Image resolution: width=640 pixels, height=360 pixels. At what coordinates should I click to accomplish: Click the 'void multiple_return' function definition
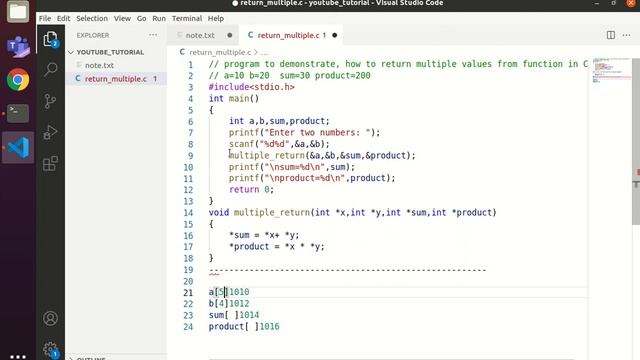tap(352, 212)
